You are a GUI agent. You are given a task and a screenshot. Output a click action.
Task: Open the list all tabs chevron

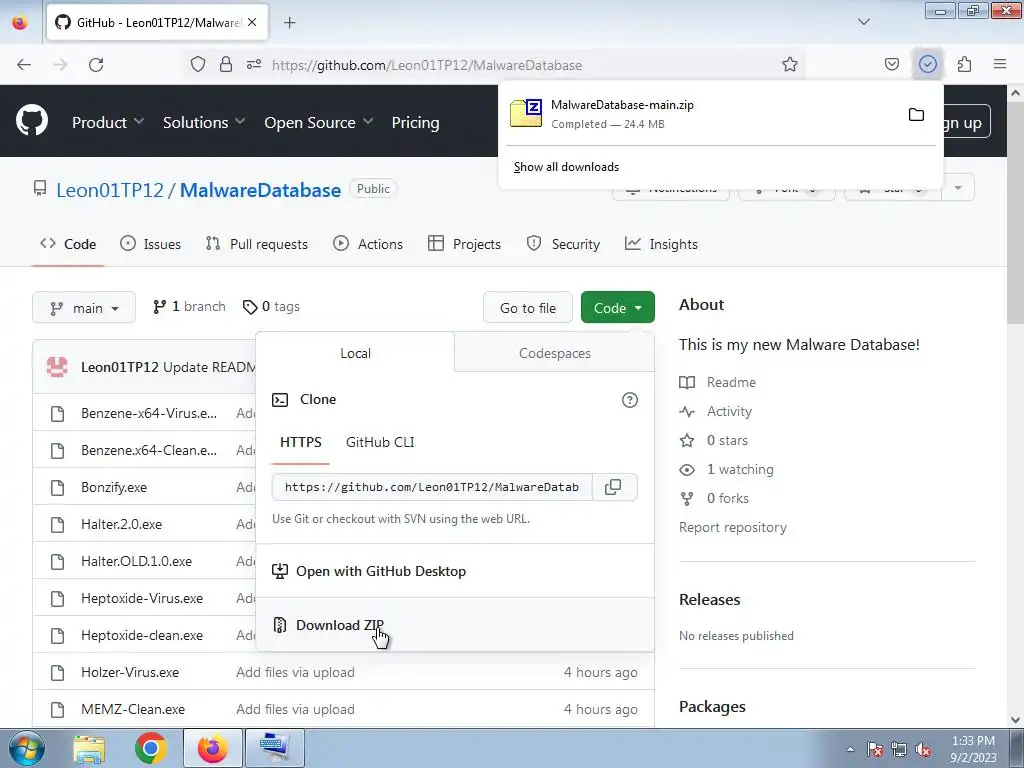point(863,22)
